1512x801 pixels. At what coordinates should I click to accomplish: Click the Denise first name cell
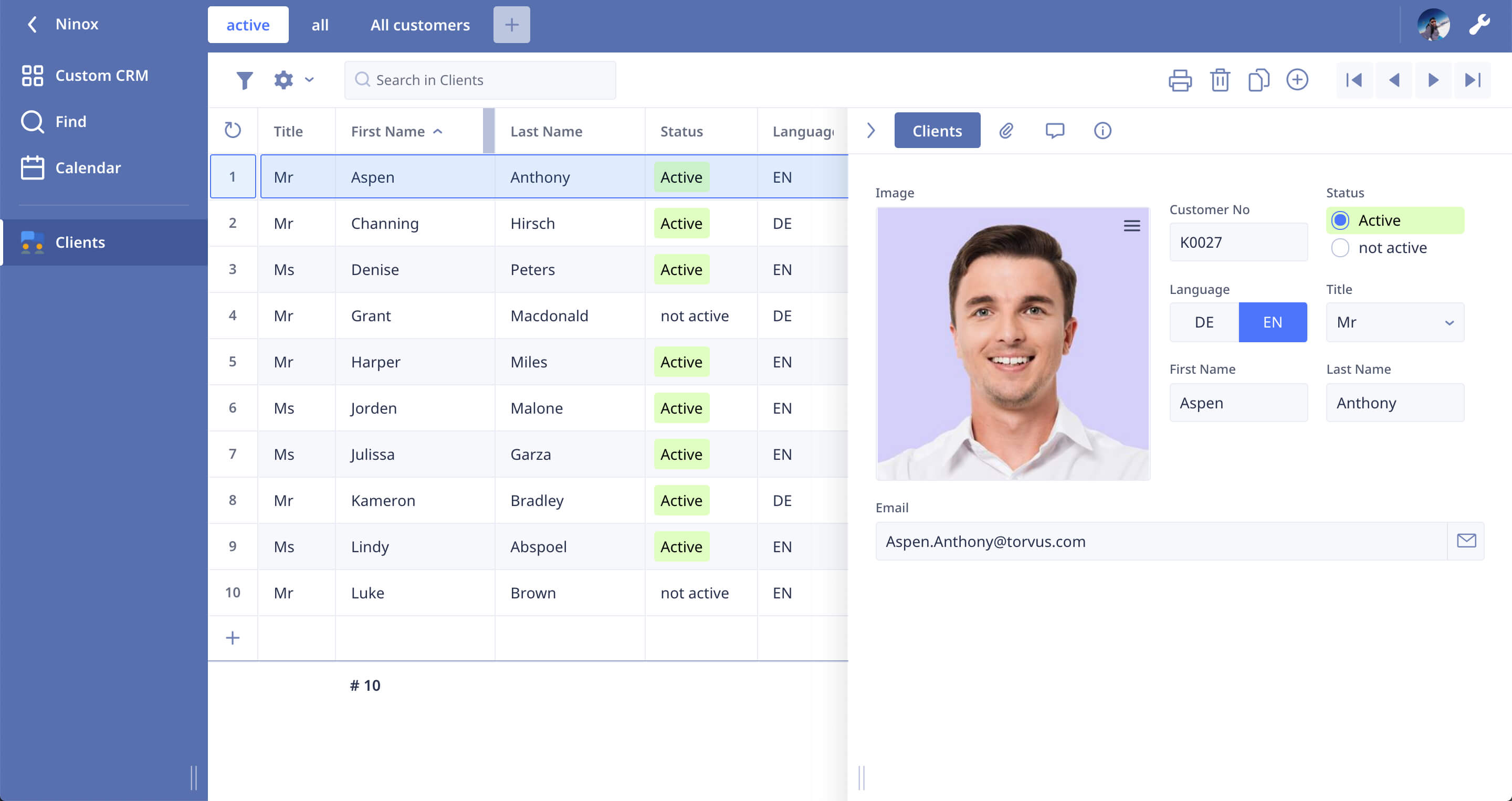(415, 269)
